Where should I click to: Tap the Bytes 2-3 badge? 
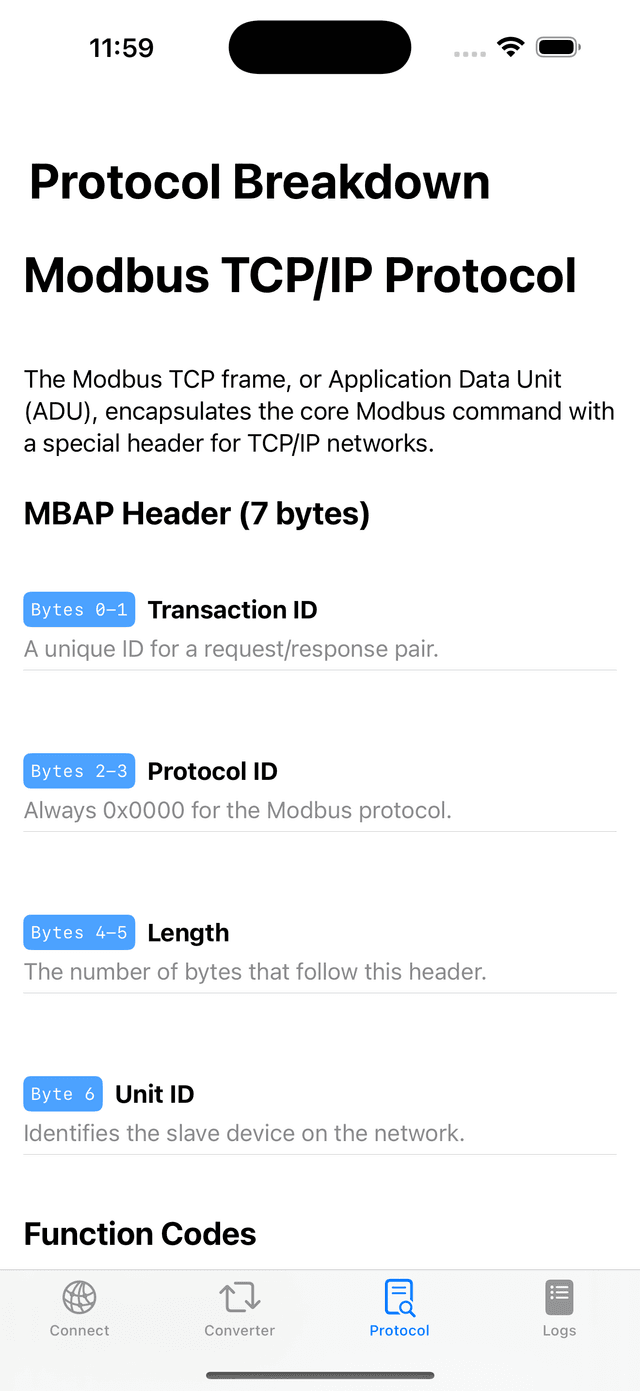[79, 770]
